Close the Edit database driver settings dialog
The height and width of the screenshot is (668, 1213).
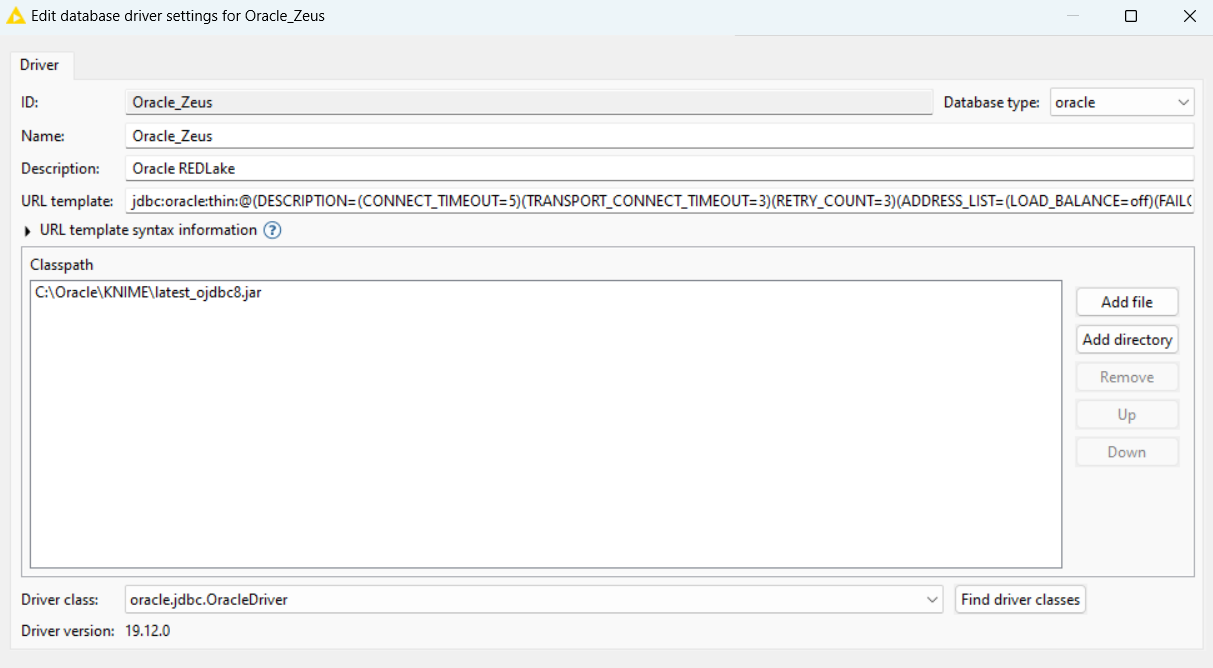pos(1189,16)
